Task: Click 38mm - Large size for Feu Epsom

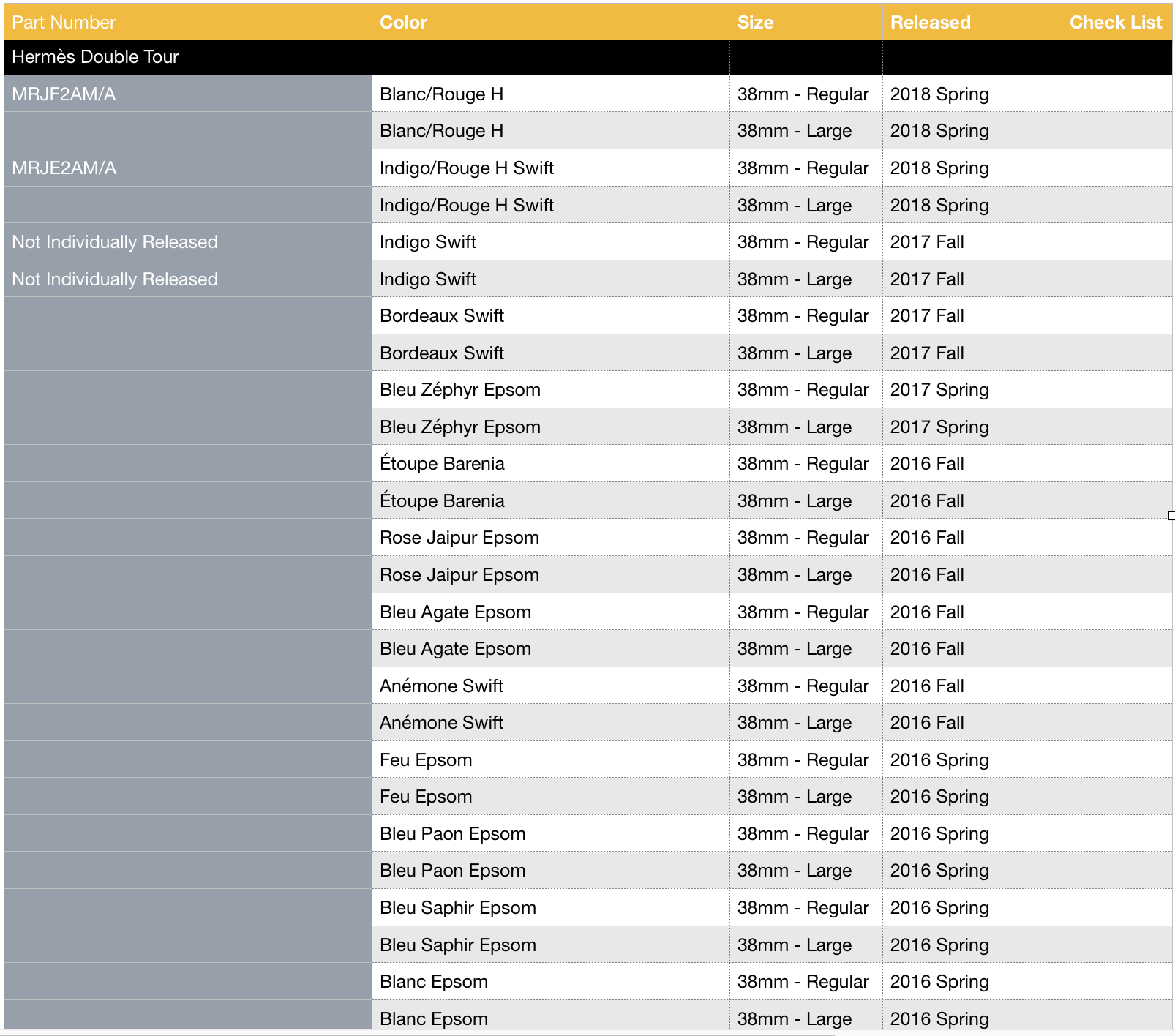Action: (x=795, y=797)
